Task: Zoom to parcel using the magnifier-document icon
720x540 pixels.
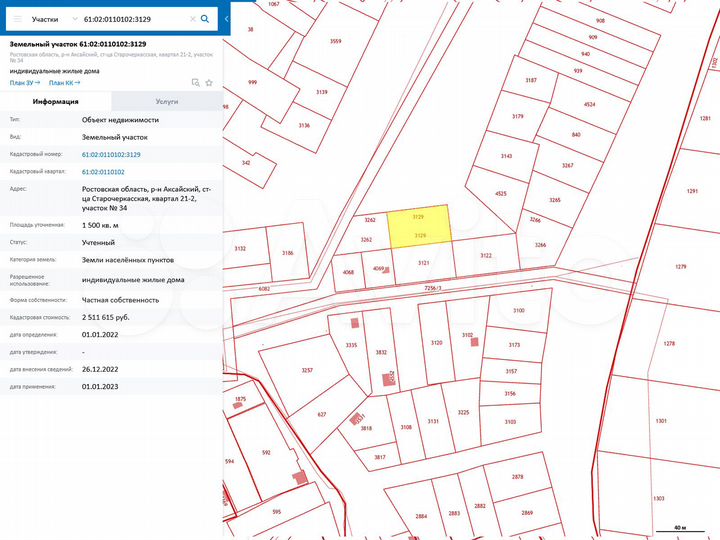Action: (196, 83)
